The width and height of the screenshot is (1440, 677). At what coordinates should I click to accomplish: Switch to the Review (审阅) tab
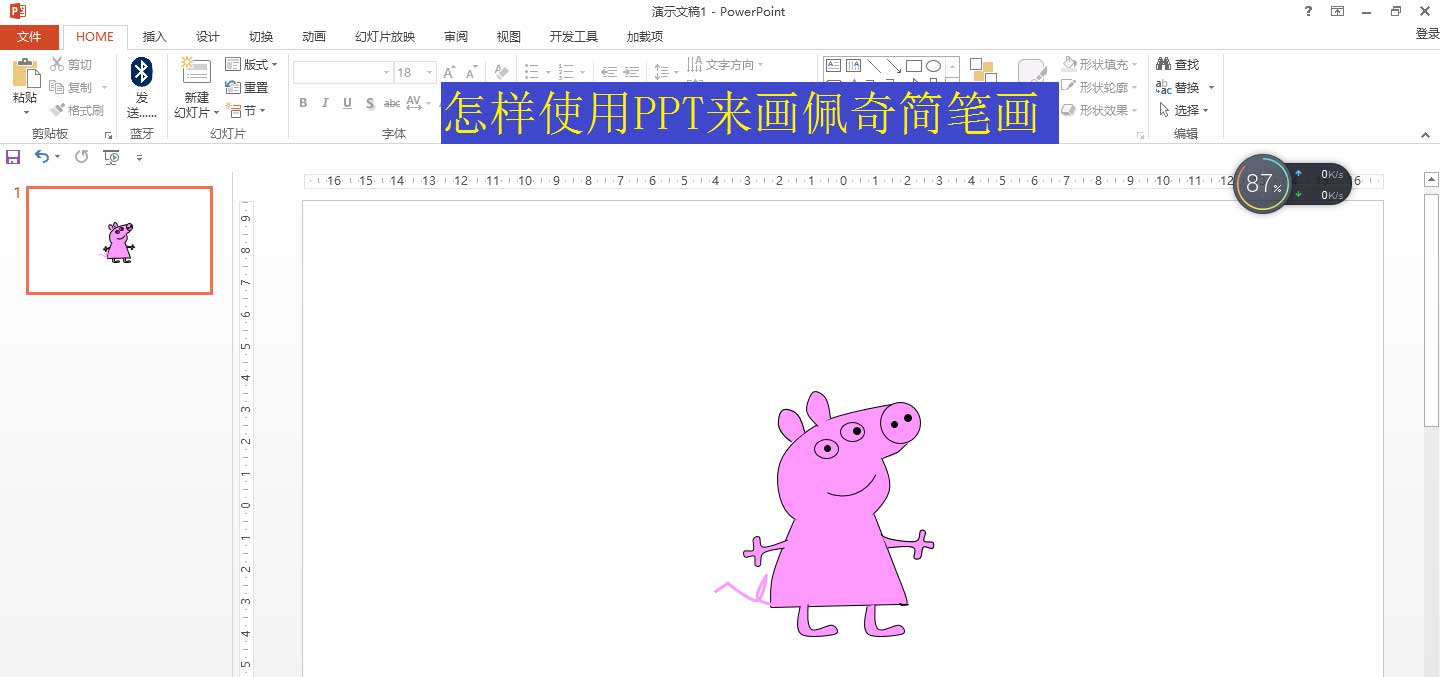tap(456, 37)
